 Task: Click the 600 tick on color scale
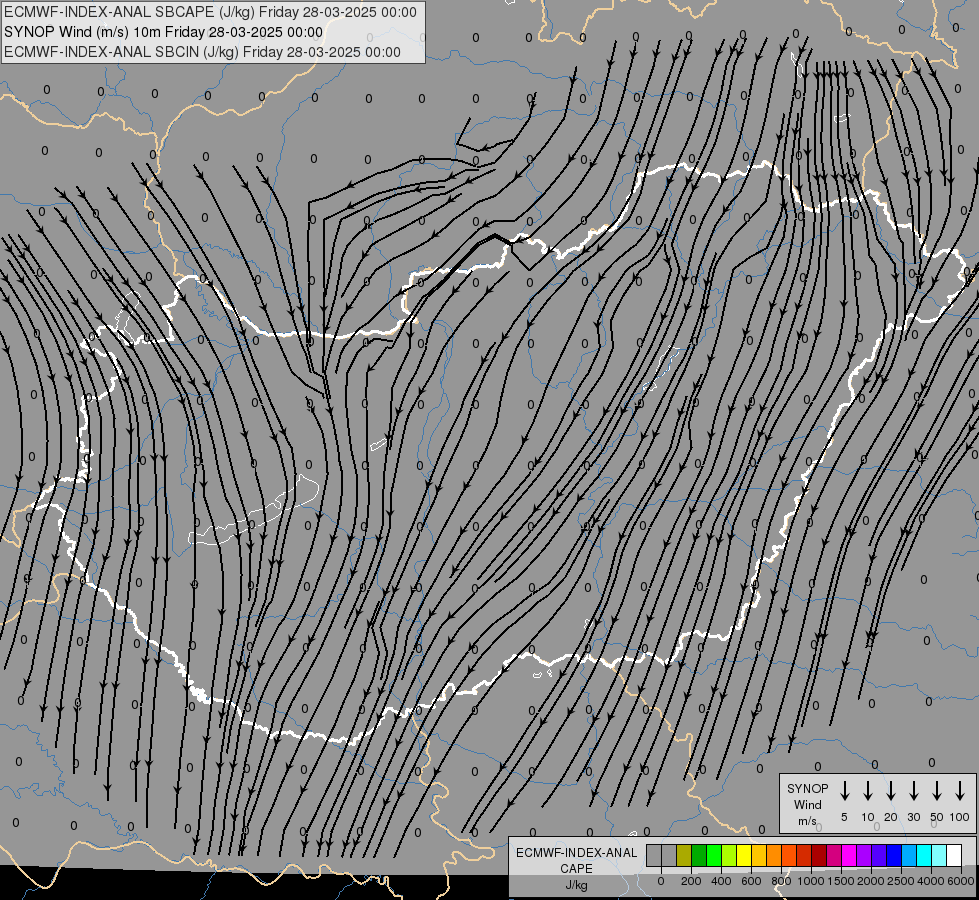pos(751,881)
